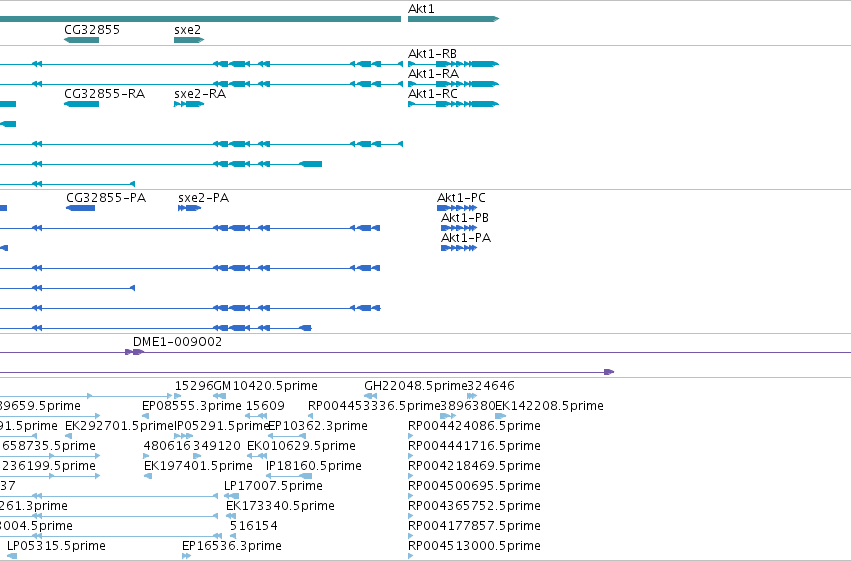The width and height of the screenshot is (851, 561).
Task: Click the LP05315.5prime EST label
Action: click(56, 546)
